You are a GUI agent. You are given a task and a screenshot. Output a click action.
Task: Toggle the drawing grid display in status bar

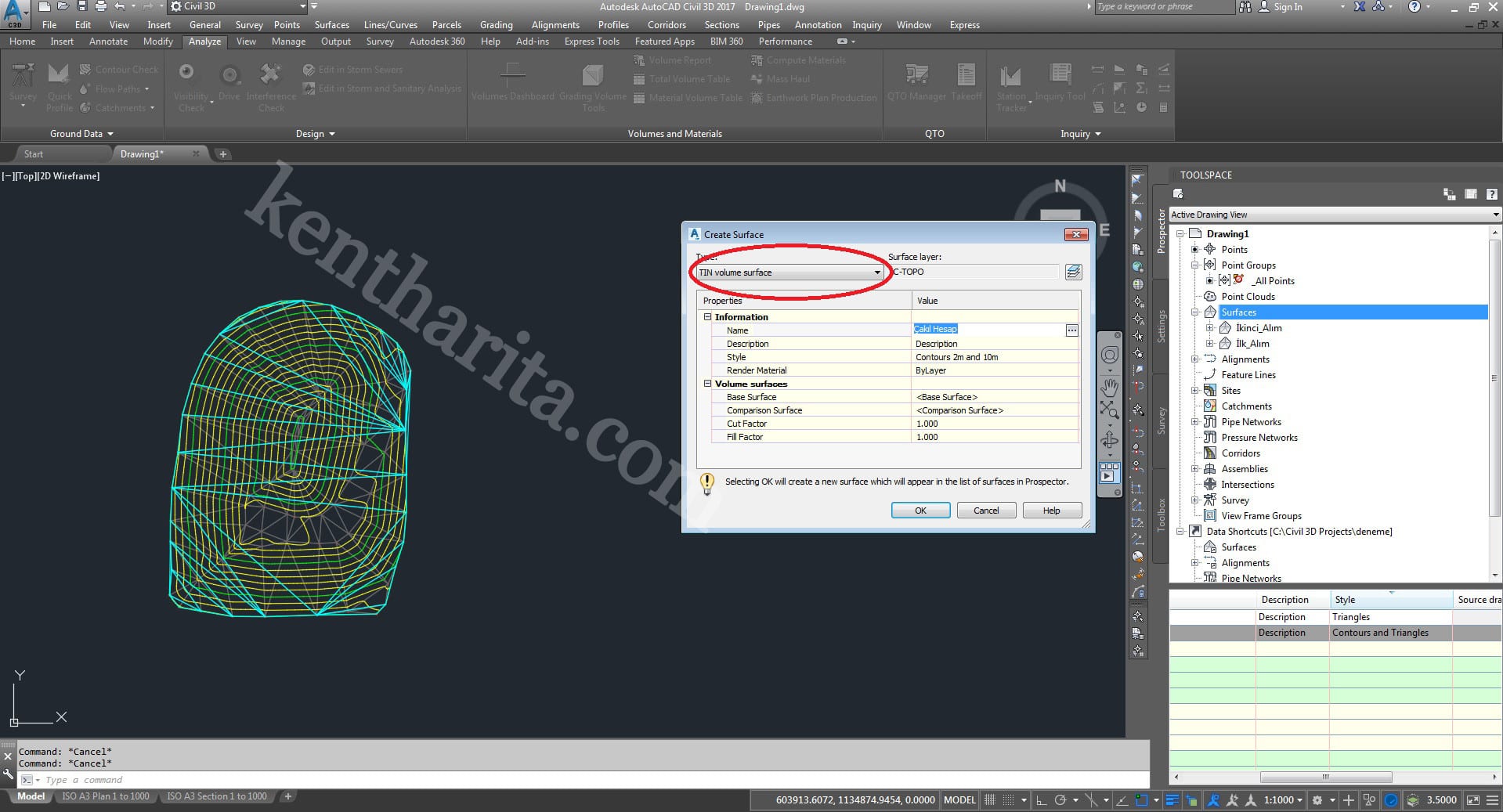(990, 799)
